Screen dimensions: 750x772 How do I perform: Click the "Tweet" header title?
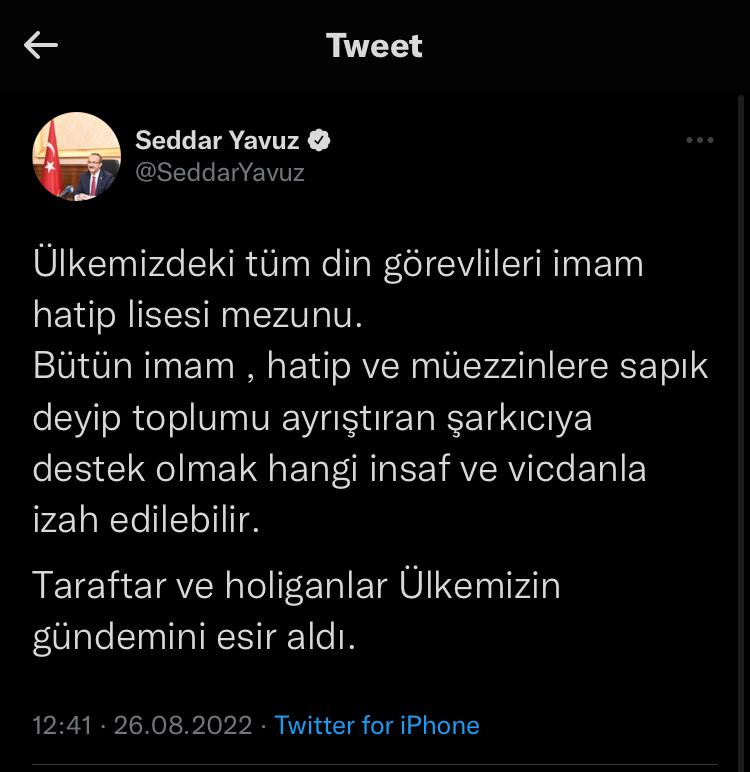(374, 46)
